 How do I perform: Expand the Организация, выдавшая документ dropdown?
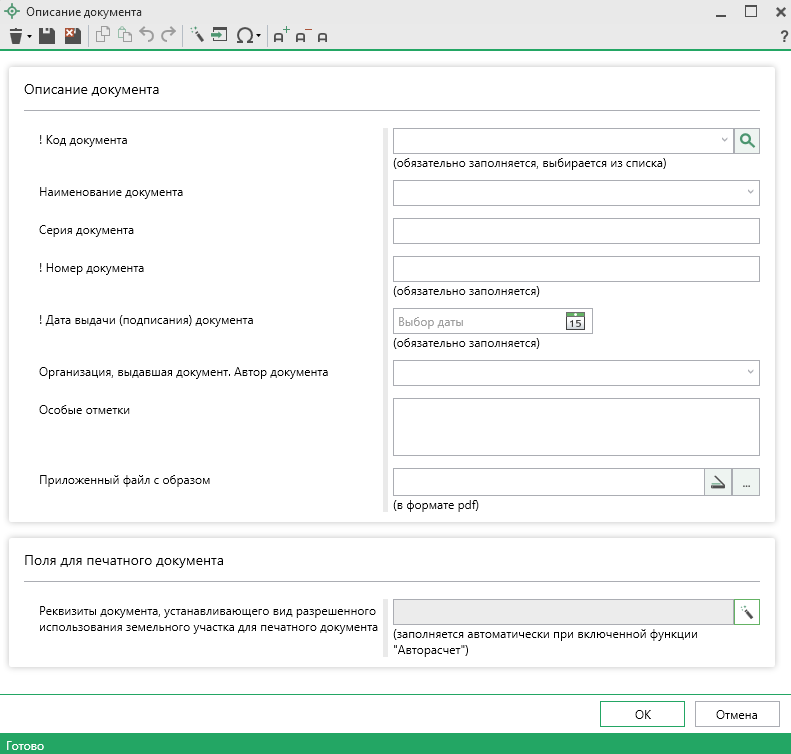pyautogui.click(x=749, y=373)
